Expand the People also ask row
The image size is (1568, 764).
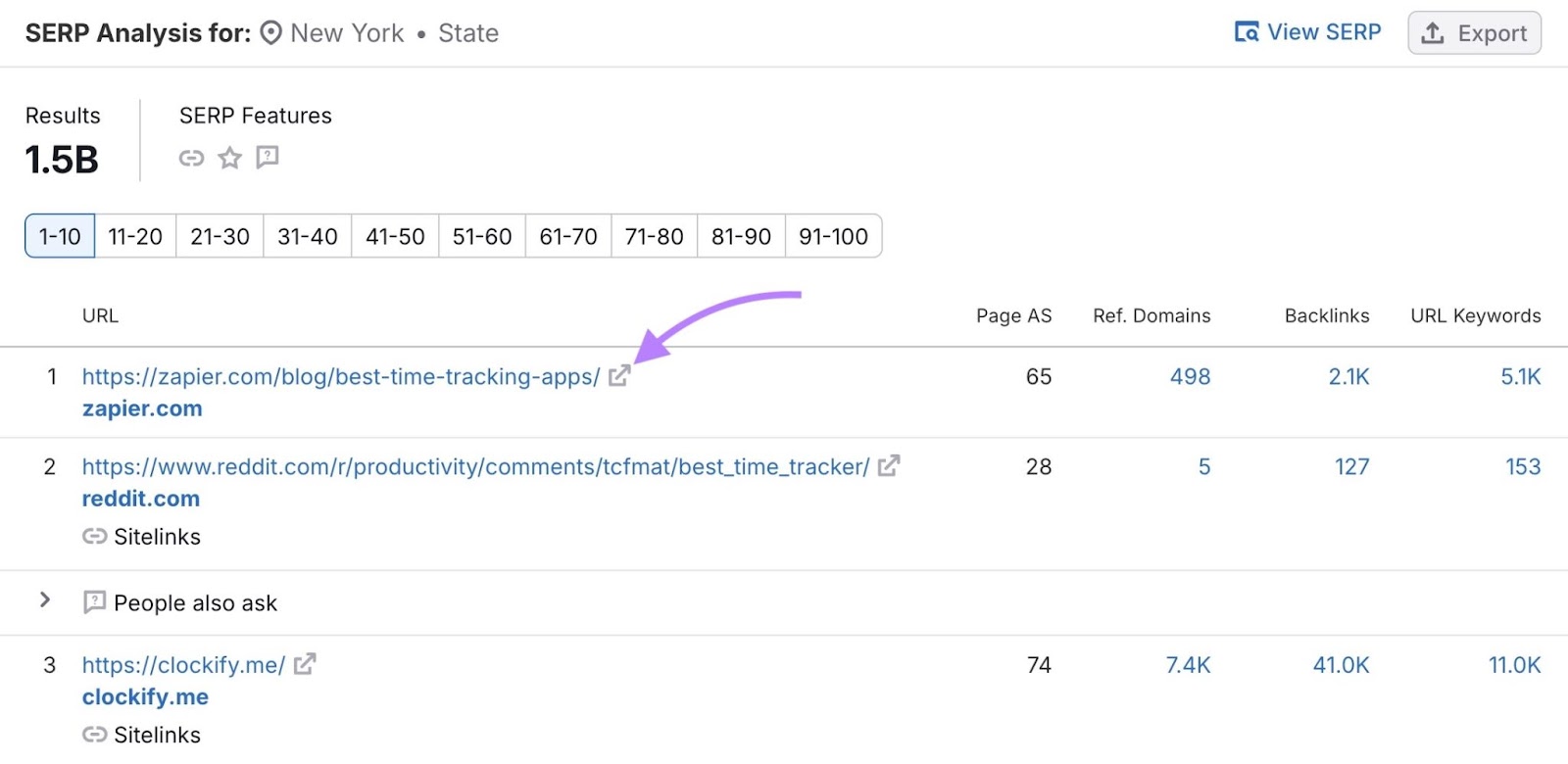click(45, 601)
